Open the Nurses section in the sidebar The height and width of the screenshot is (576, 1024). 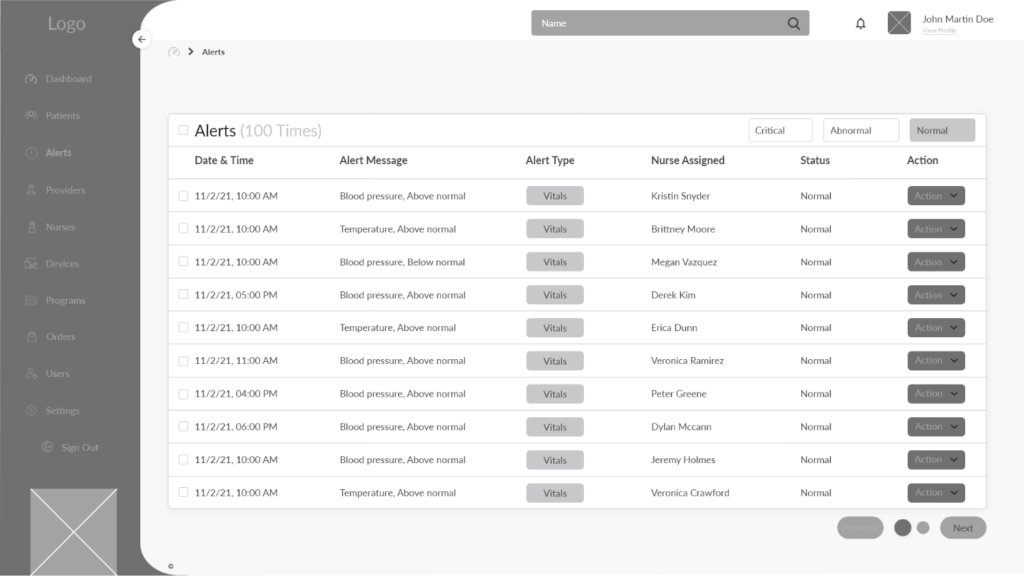(x=60, y=226)
